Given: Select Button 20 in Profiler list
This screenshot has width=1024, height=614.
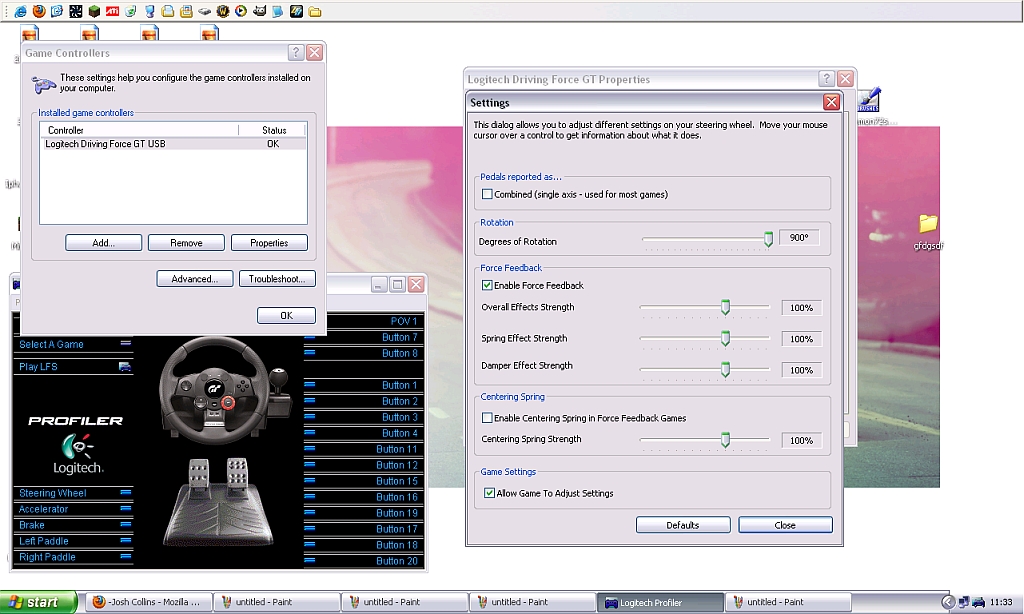Looking at the screenshot, I should pos(364,560).
